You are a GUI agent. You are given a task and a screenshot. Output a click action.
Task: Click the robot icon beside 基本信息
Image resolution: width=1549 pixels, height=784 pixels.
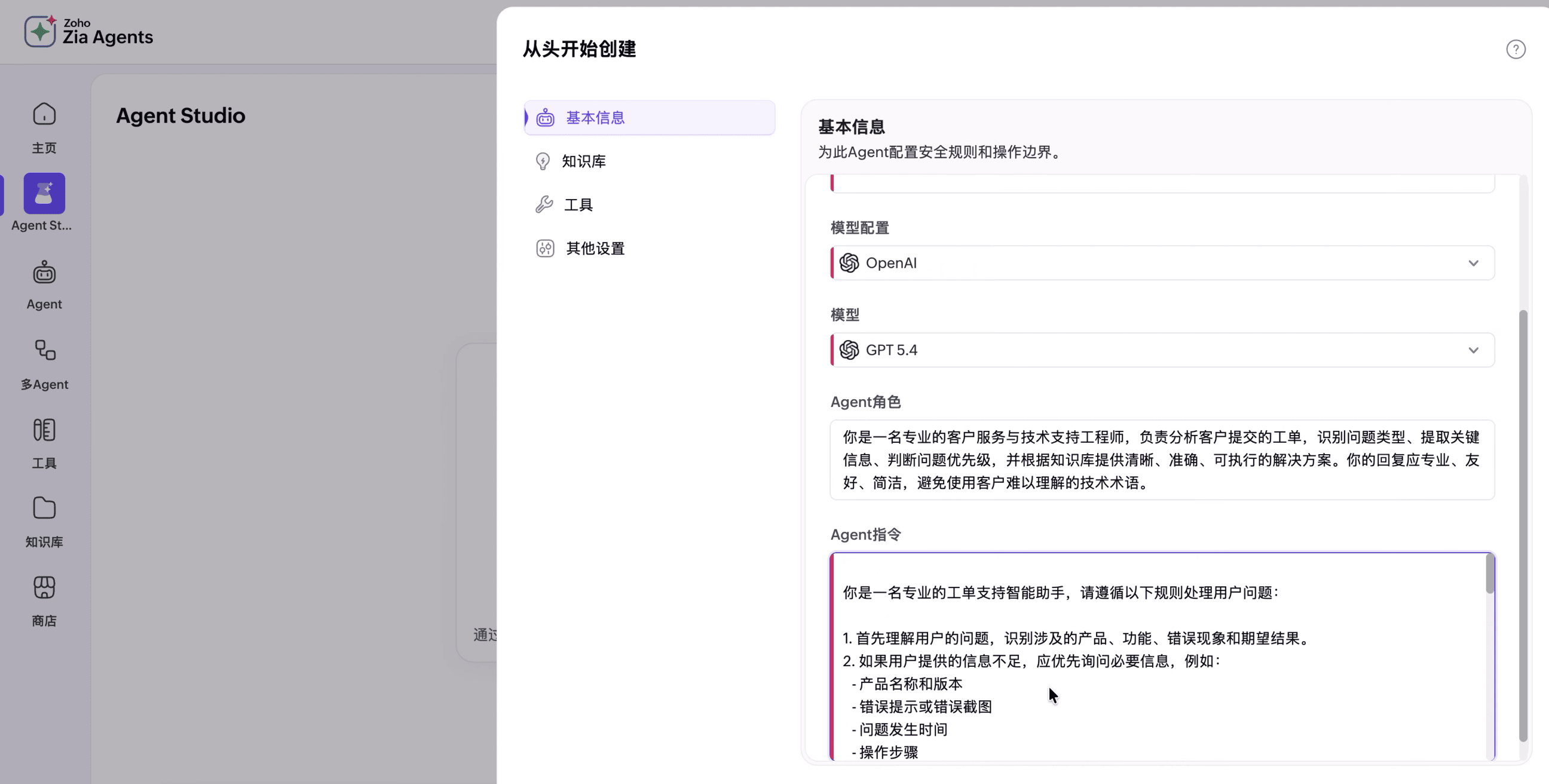coord(545,117)
